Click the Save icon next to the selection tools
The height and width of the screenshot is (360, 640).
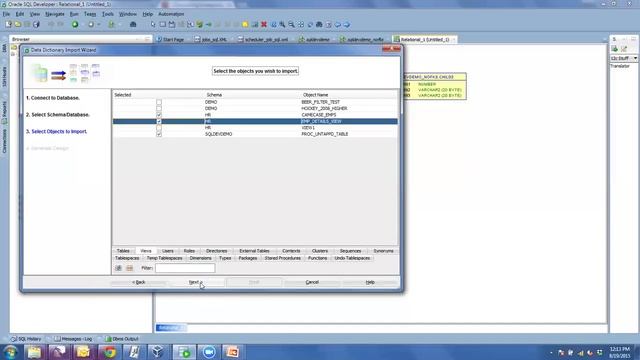pos(172,24)
